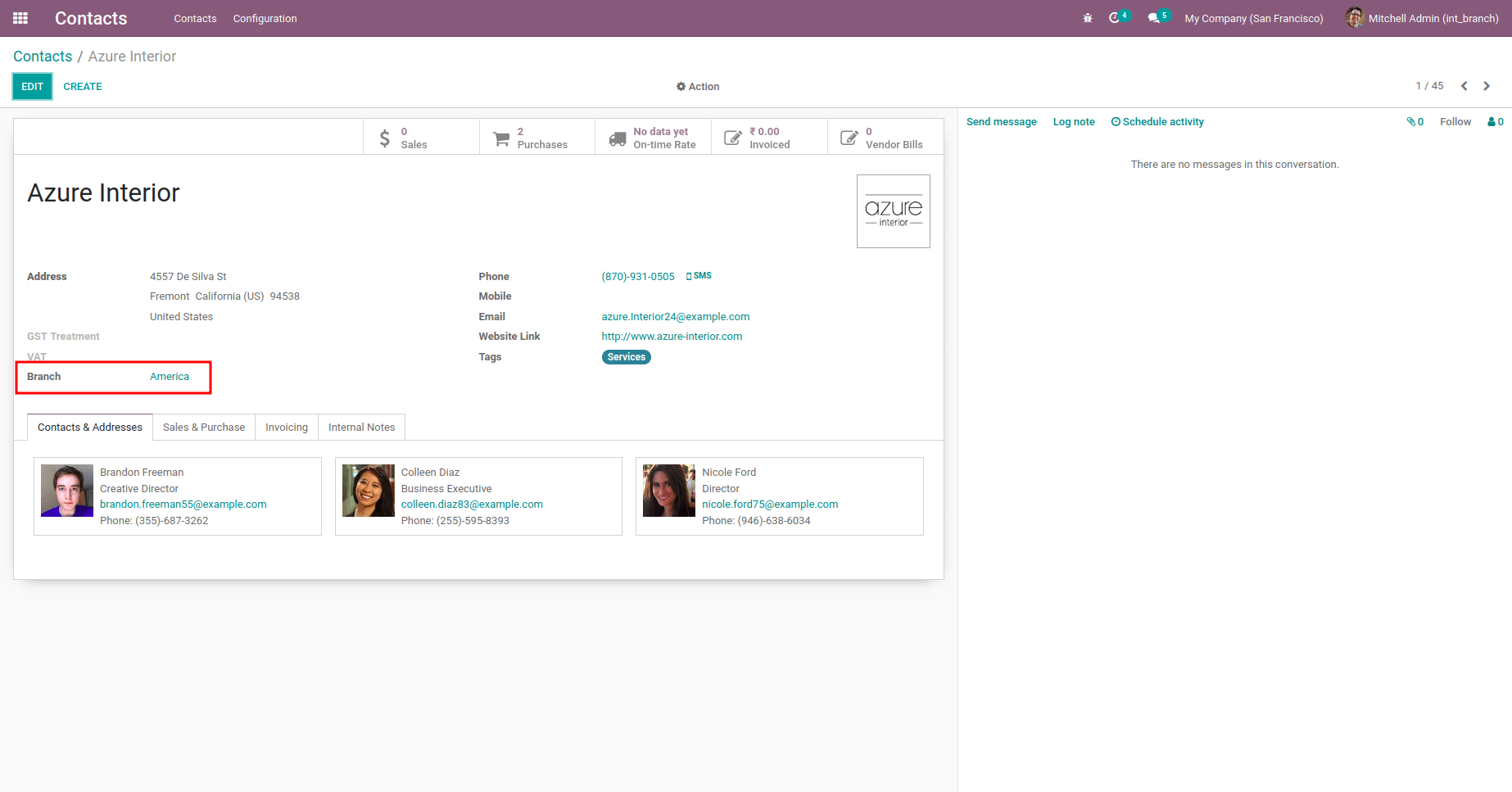Screen dimensions: 1512x792
Task: Expand the Action dropdown menu
Action: pos(698,87)
